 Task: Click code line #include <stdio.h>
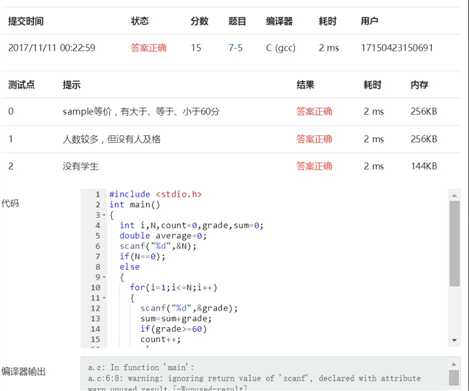coord(155,194)
